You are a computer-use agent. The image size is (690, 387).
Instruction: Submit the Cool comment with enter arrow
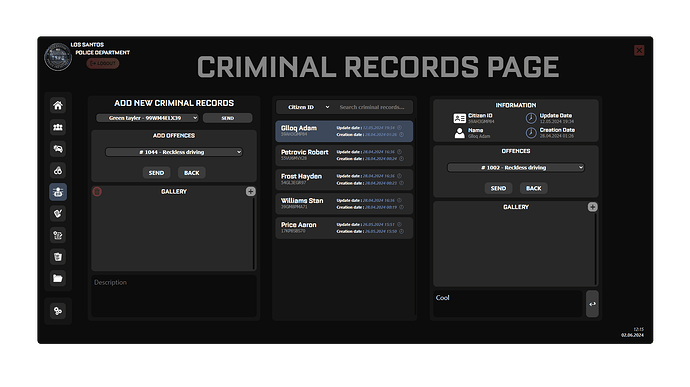coord(592,304)
